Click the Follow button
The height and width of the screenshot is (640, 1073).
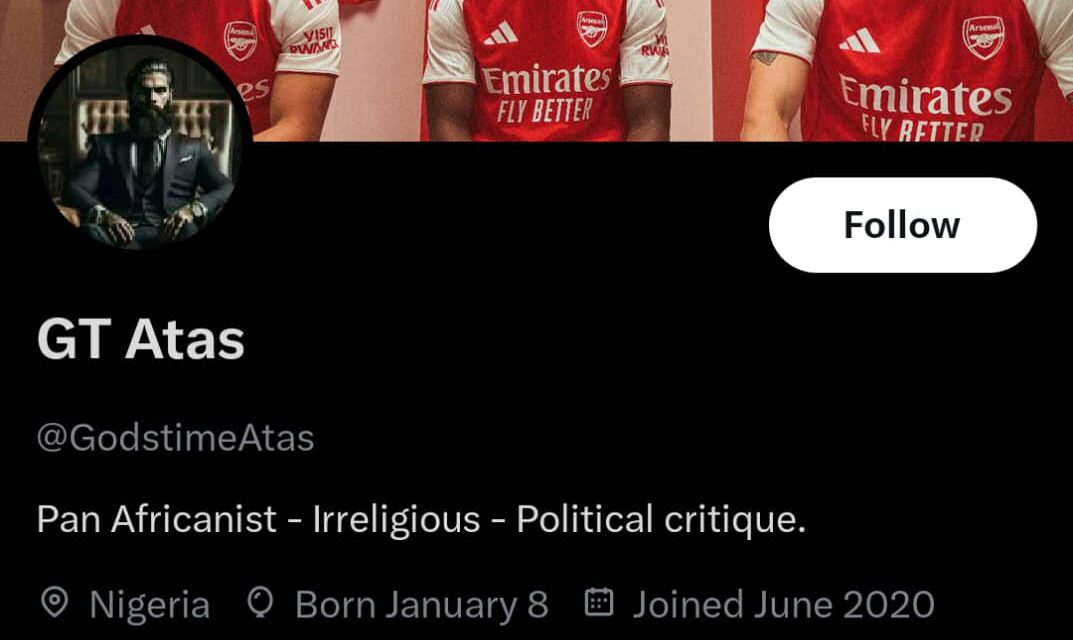902,225
